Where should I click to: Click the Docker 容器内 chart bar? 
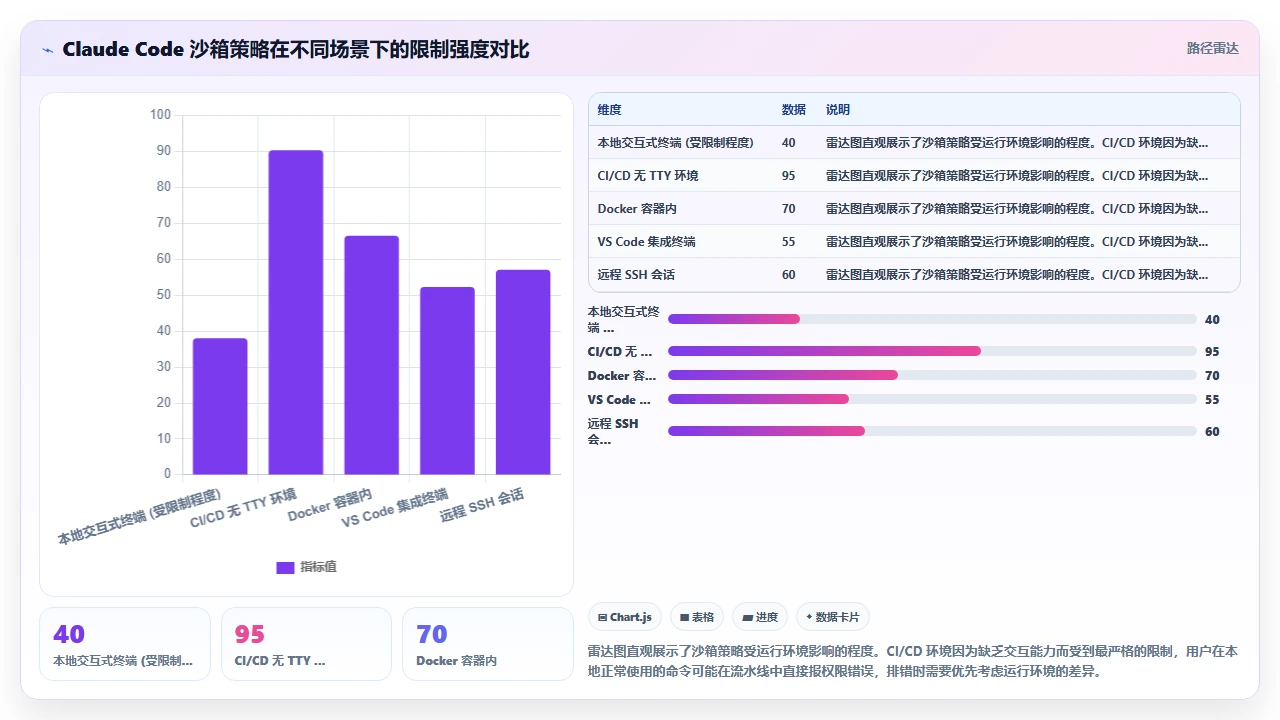point(372,355)
